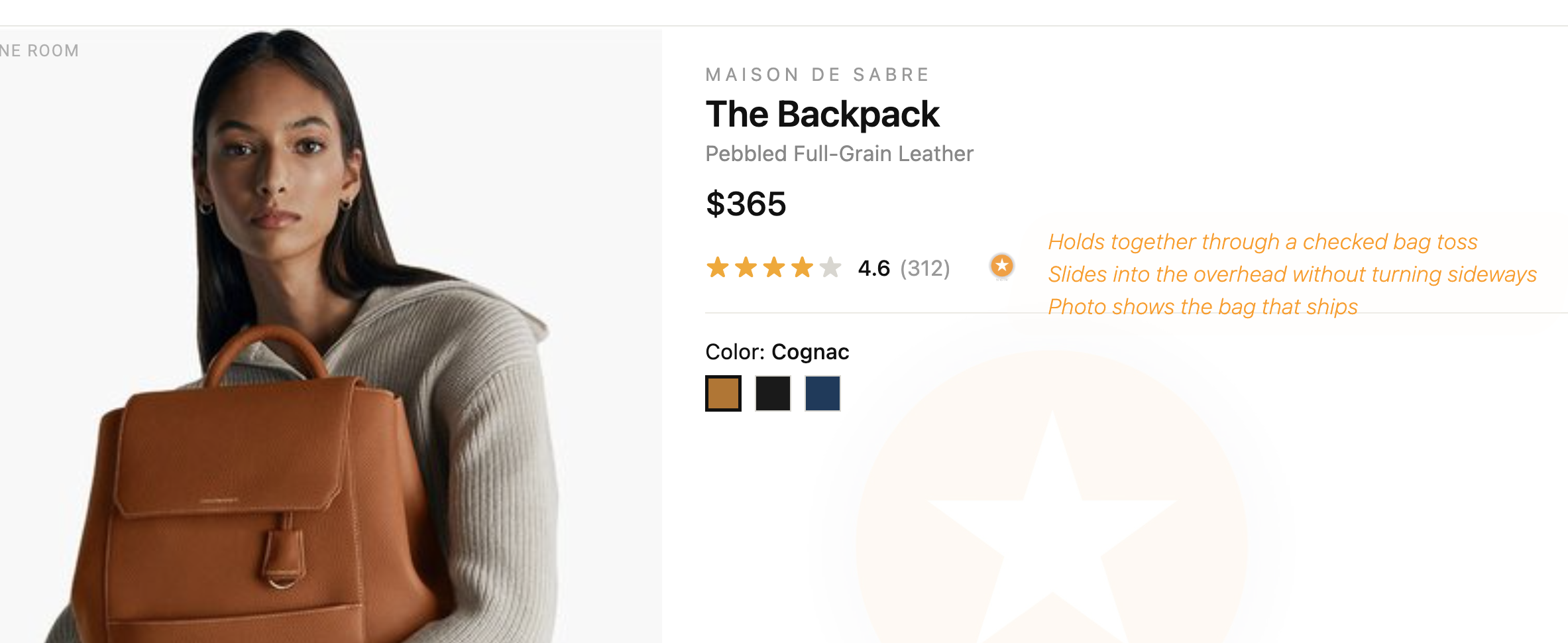Click the partially visible ROOM header label

[40, 51]
